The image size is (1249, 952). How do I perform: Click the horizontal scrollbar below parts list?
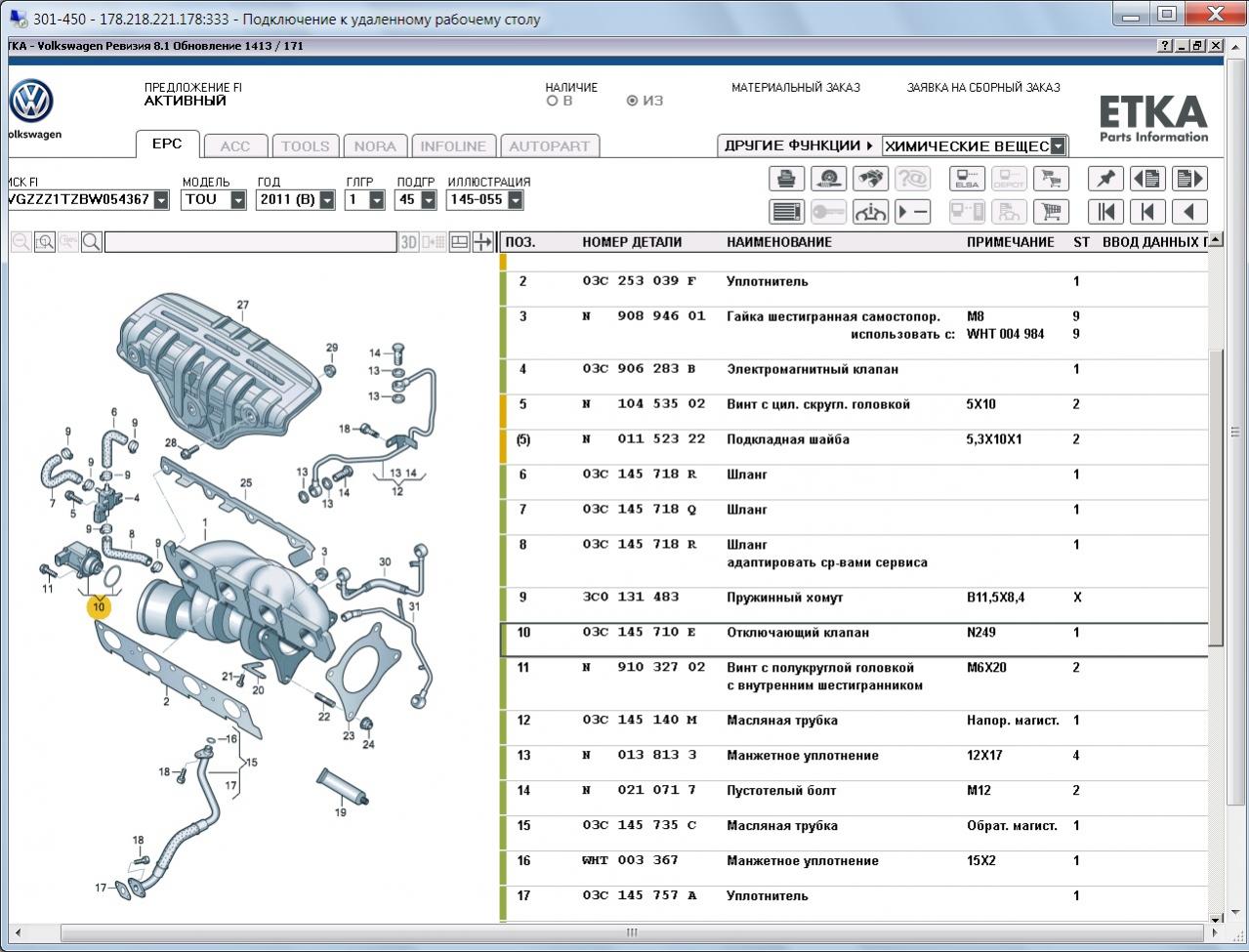(632, 931)
